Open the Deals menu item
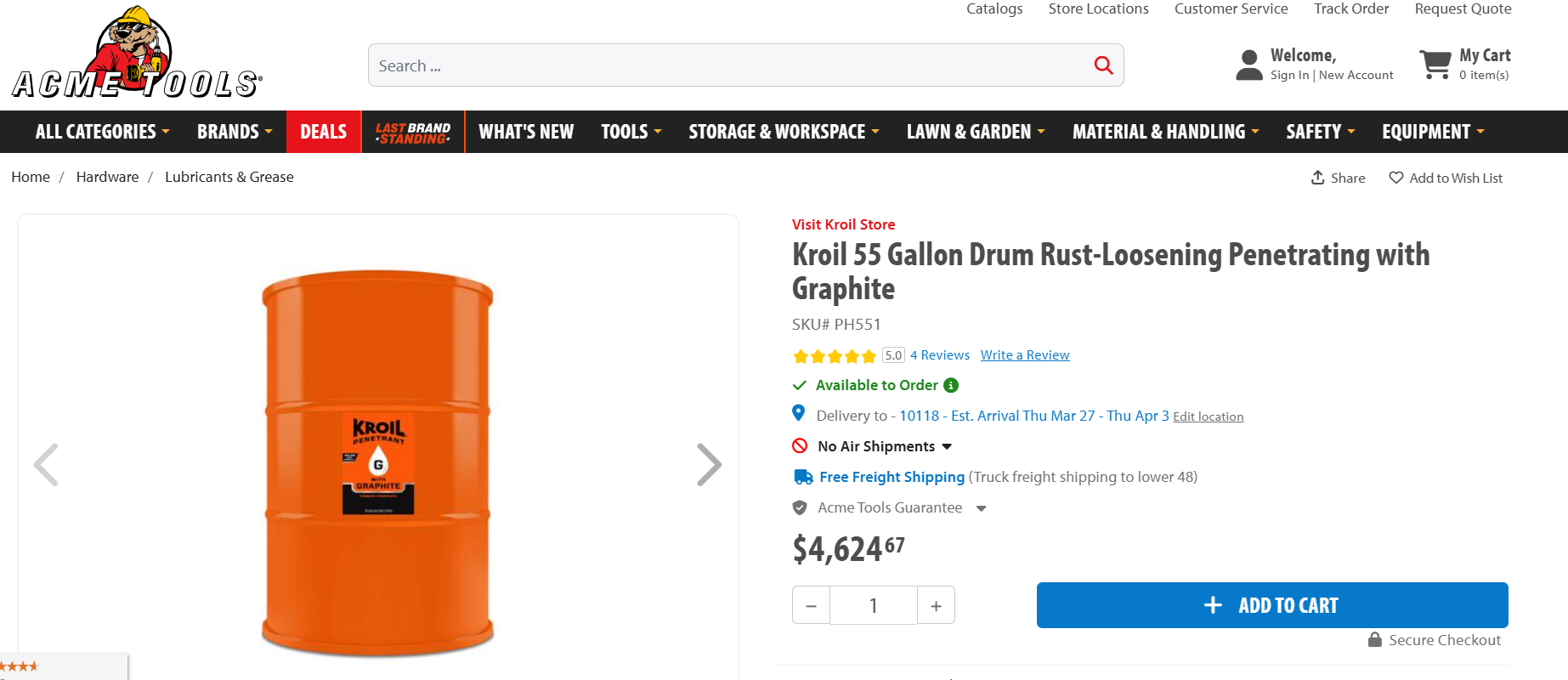The width and height of the screenshot is (1568, 680). tap(323, 132)
